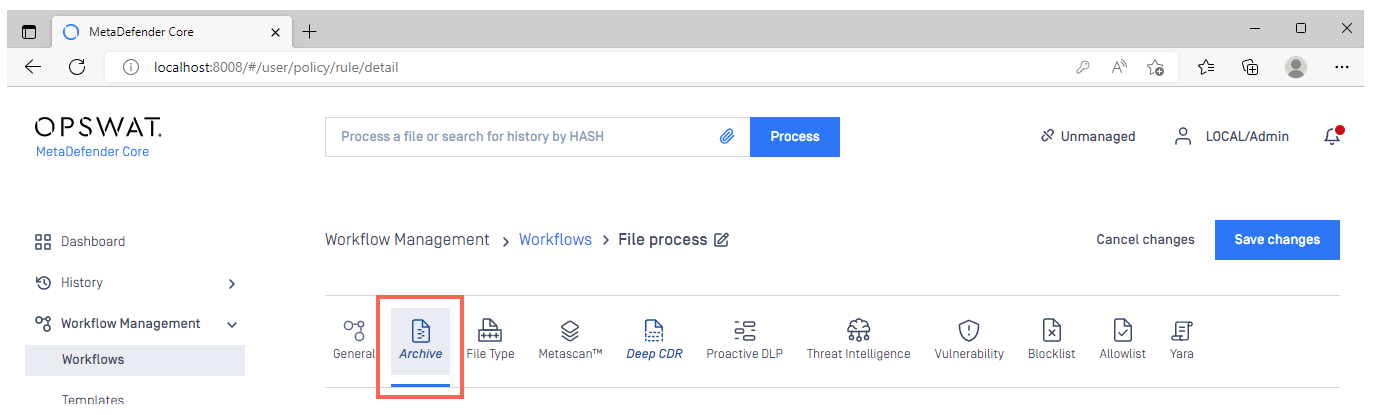Screen dimensions: 1373x415
Task: Click the paperclip attach file icon
Action: [727, 137]
